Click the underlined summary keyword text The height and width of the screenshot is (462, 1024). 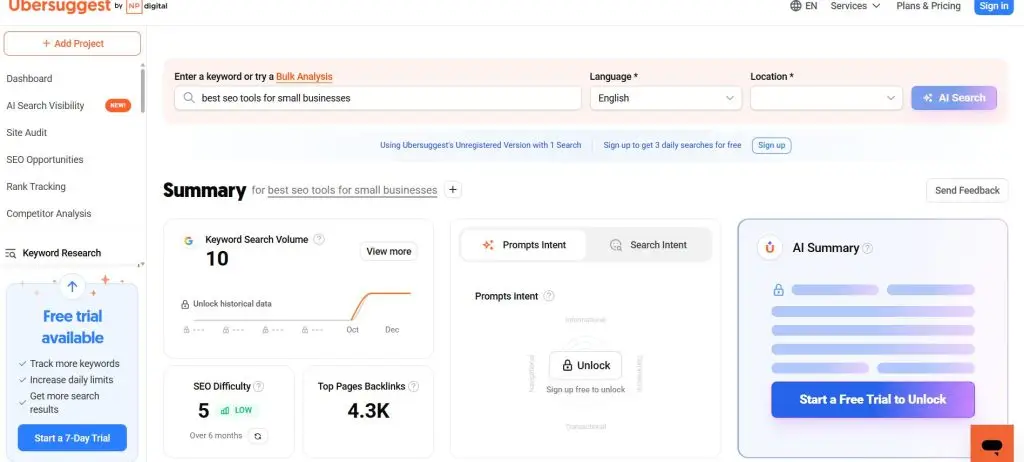(353, 191)
